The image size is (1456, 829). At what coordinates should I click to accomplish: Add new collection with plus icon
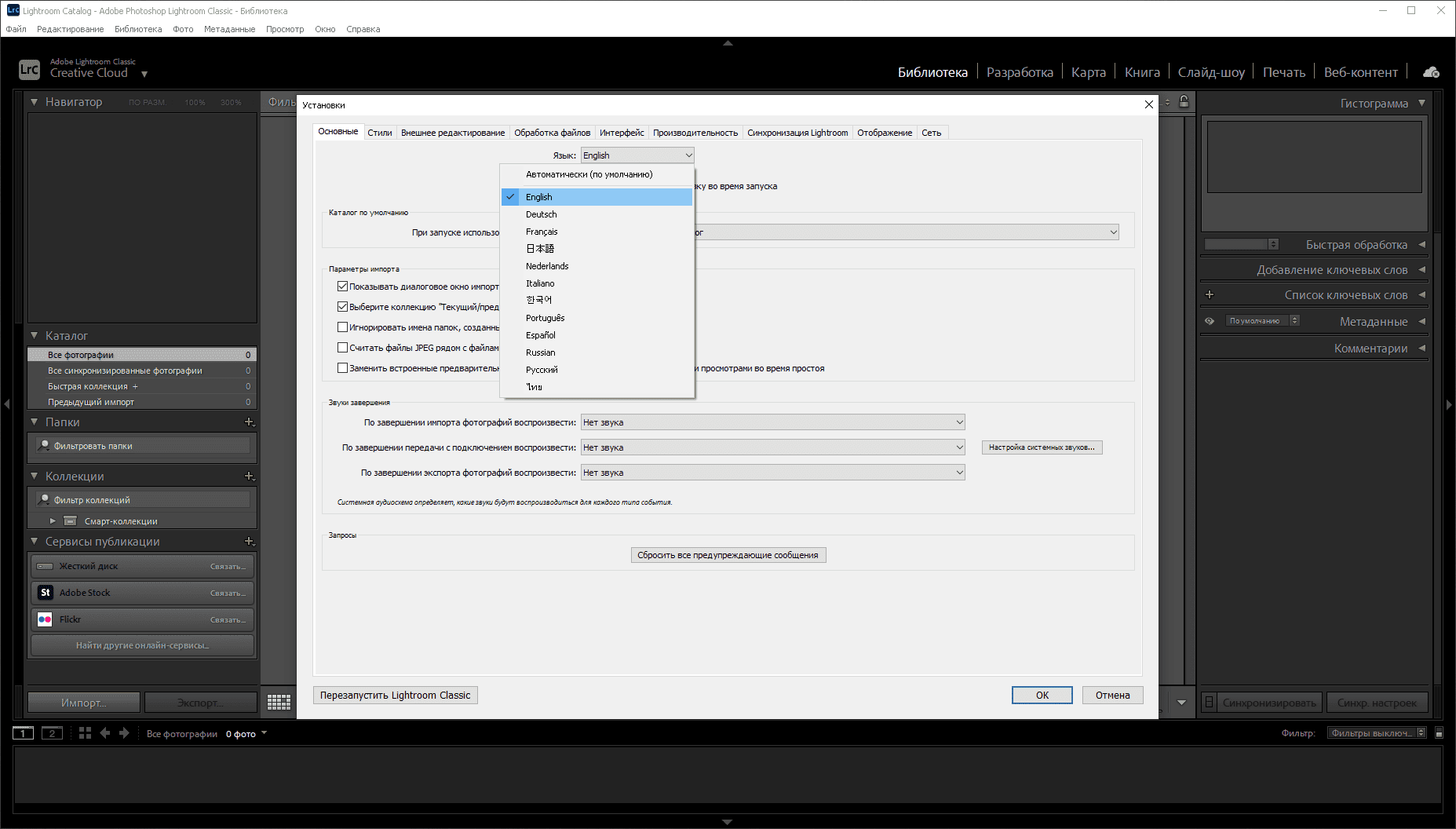[249, 476]
